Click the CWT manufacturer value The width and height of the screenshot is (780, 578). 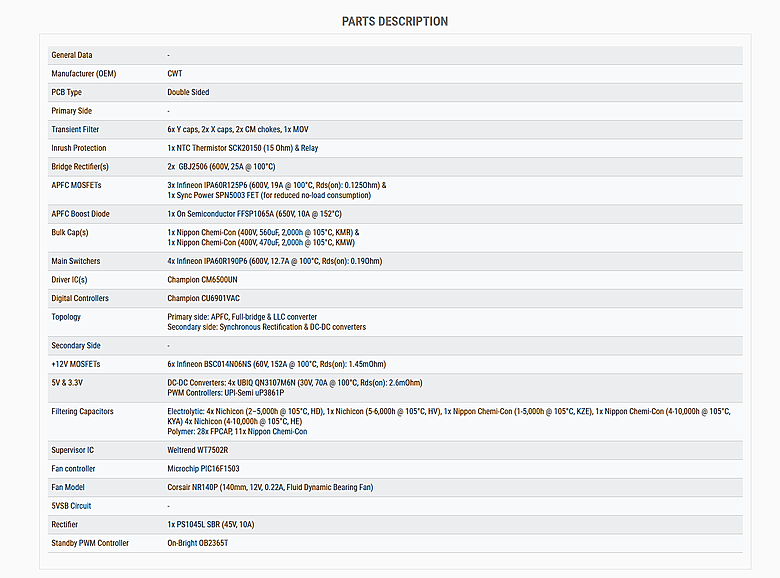click(175, 74)
